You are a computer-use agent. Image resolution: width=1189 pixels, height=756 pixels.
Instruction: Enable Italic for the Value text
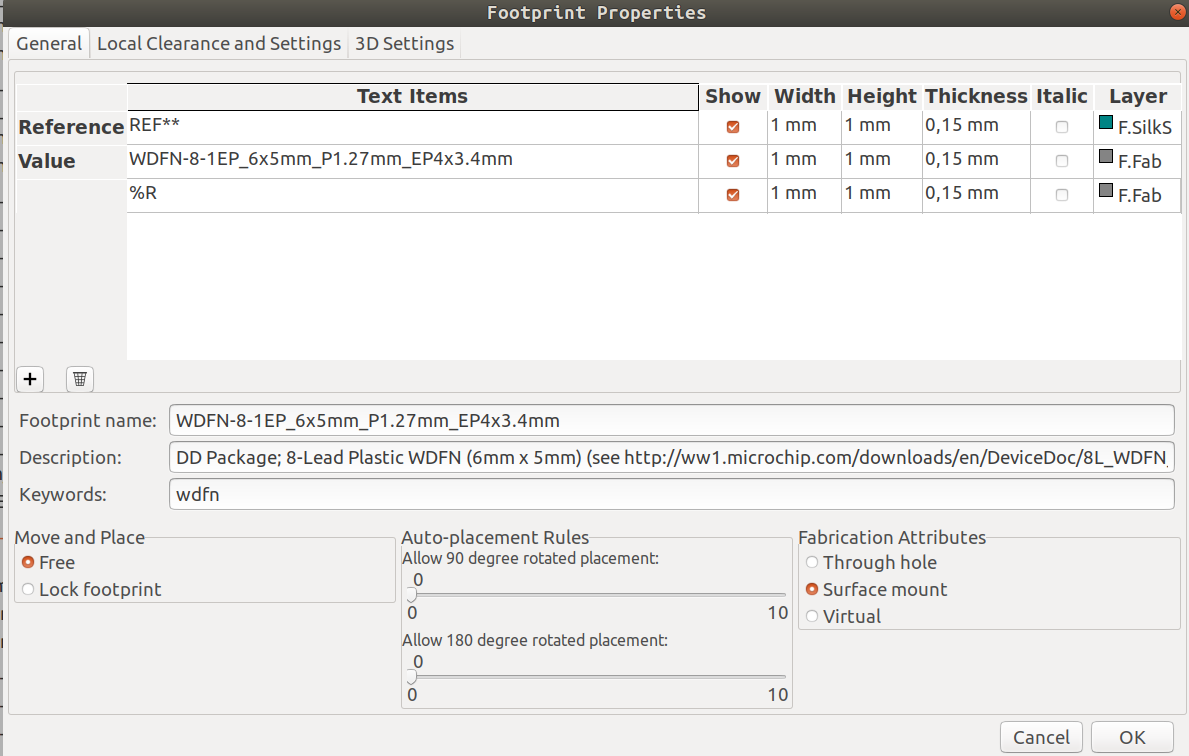[x=1060, y=160]
